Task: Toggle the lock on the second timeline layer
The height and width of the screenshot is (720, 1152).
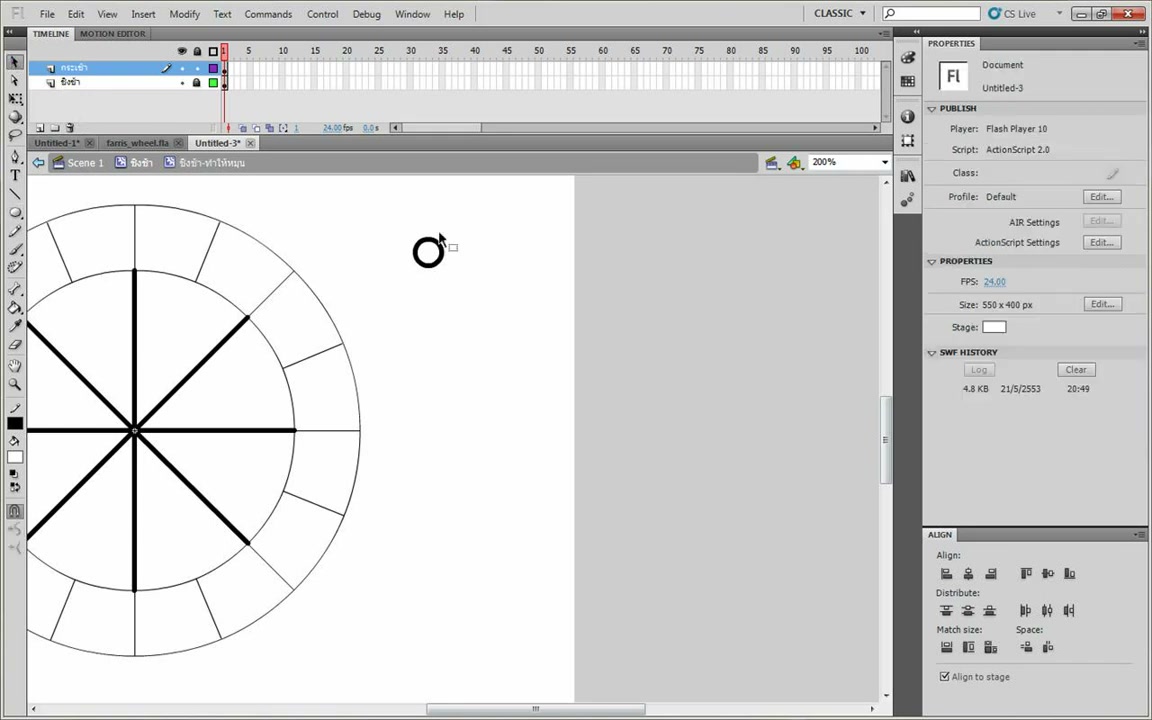Action: point(197,83)
